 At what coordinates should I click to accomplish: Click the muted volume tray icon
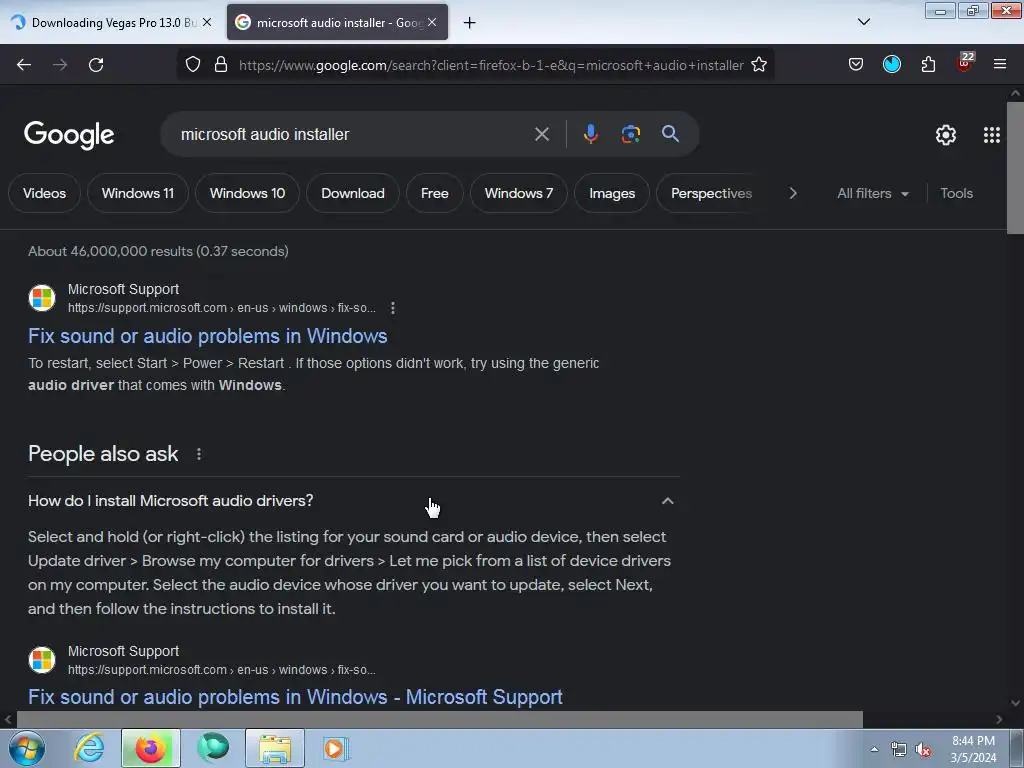[x=923, y=750]
